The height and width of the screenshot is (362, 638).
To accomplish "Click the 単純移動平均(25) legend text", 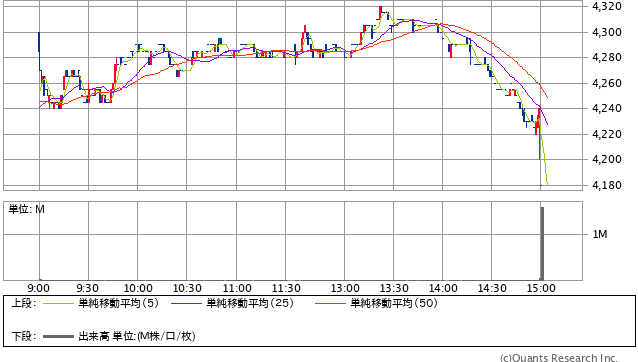I will point(250,303).
